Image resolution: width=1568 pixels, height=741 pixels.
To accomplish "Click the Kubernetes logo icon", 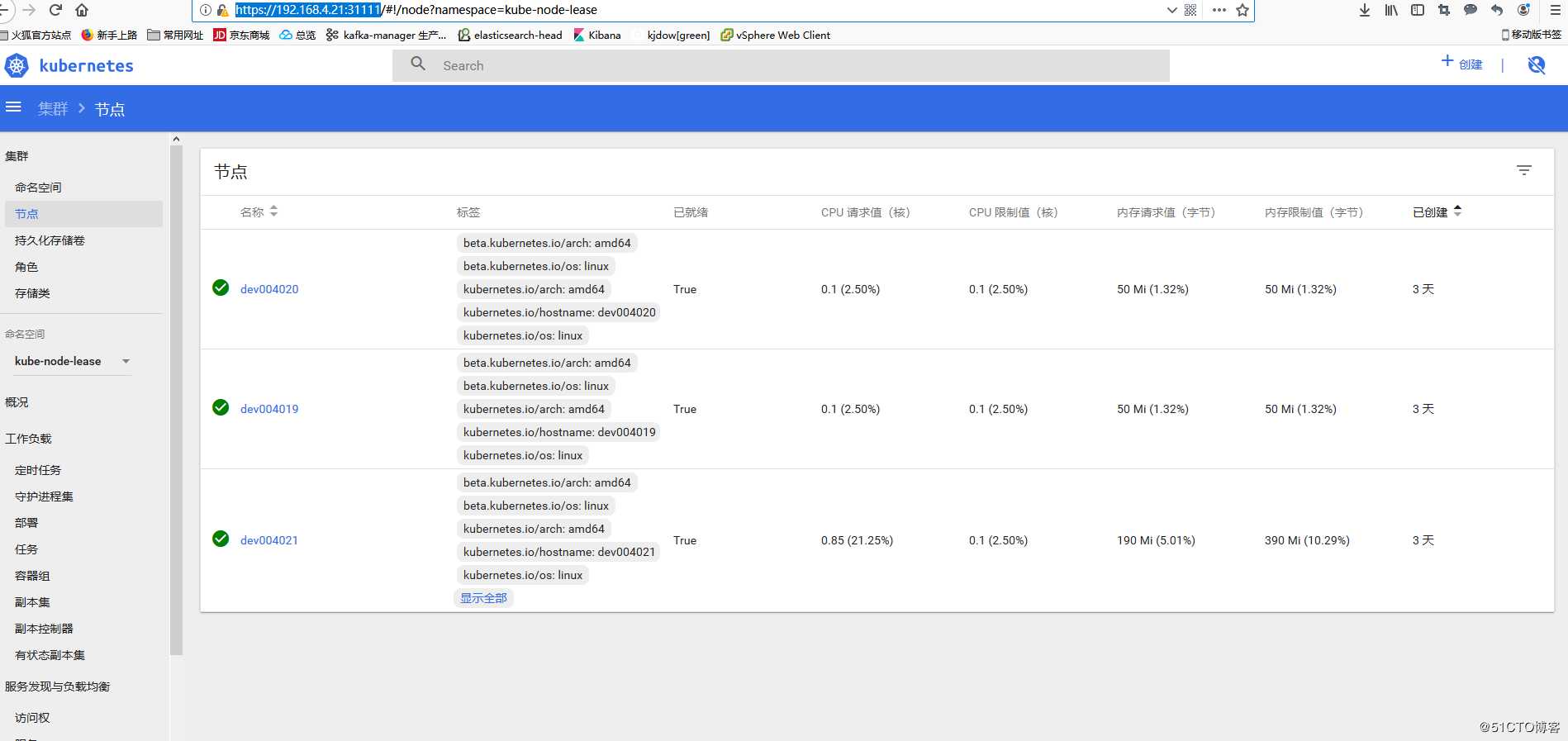I will coord(17,65).
